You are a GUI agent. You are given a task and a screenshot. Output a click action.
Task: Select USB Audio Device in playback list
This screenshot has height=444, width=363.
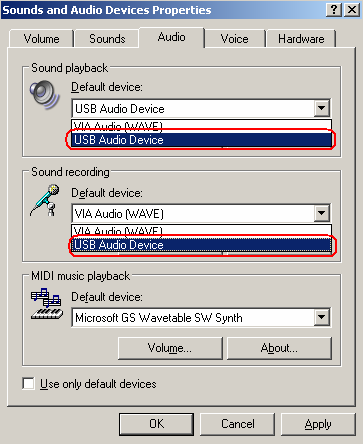(x=201, y=140)
